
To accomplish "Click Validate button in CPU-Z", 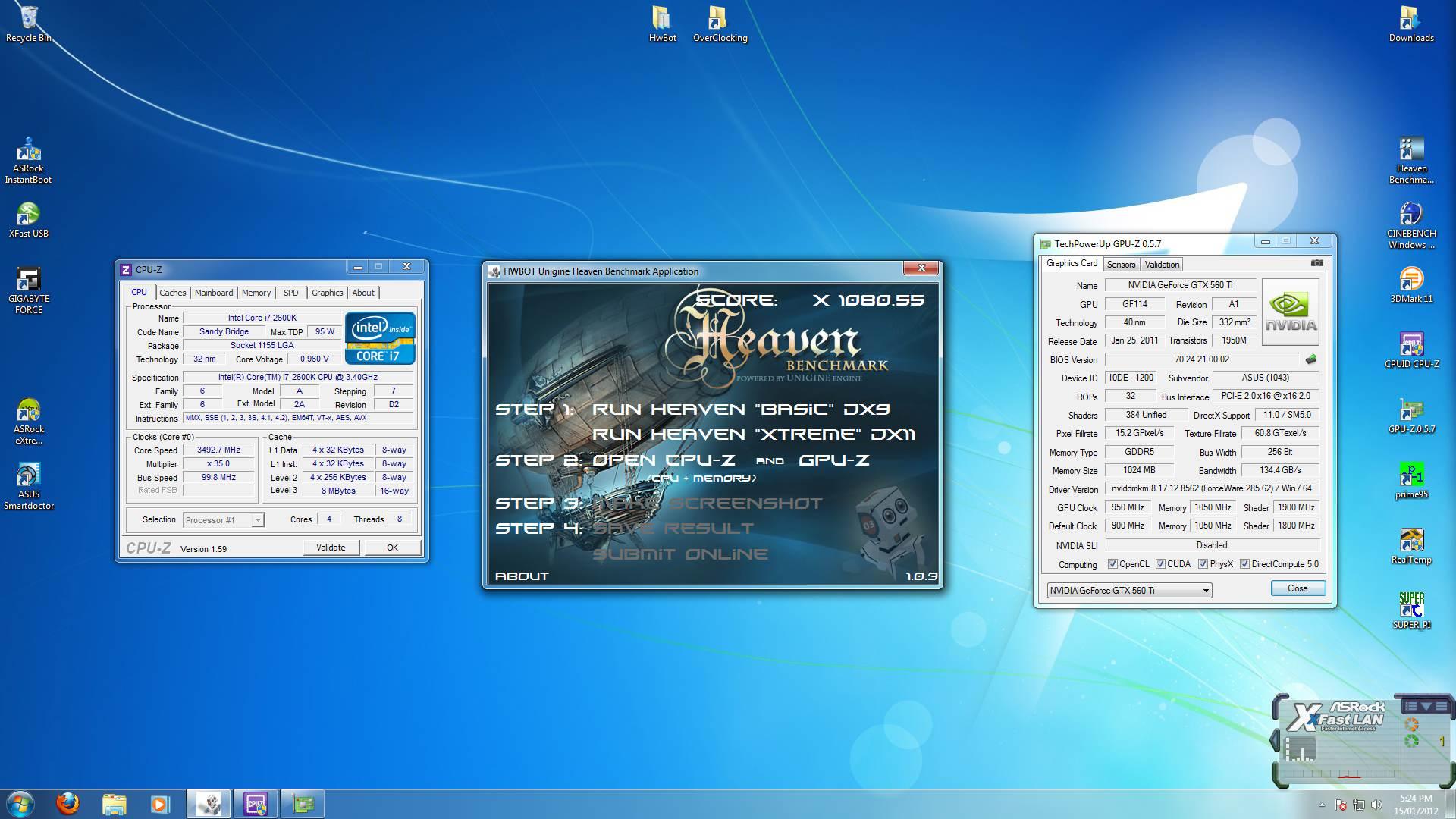I will click(331, 548).
